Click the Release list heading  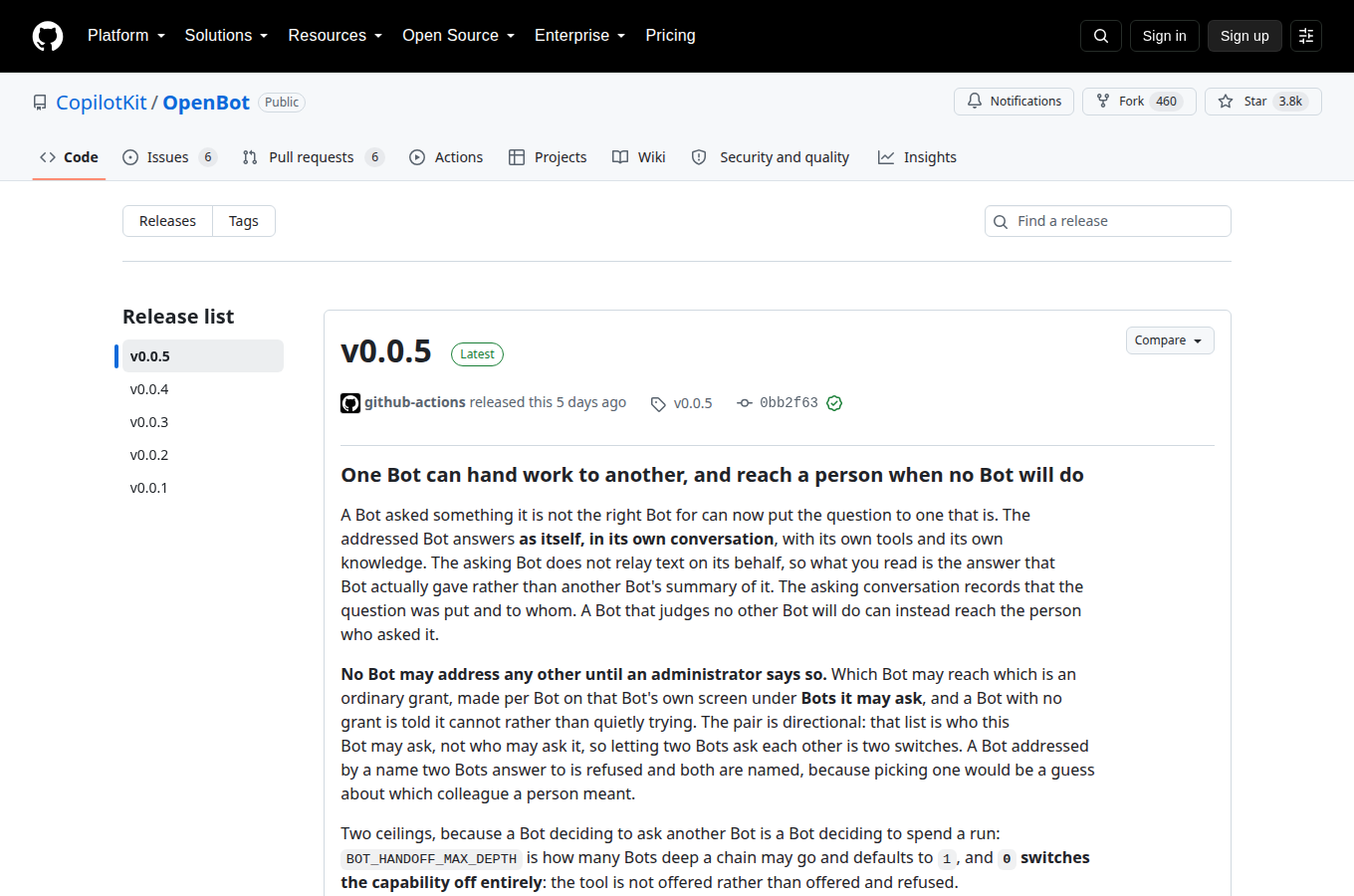tap(178, 317)
